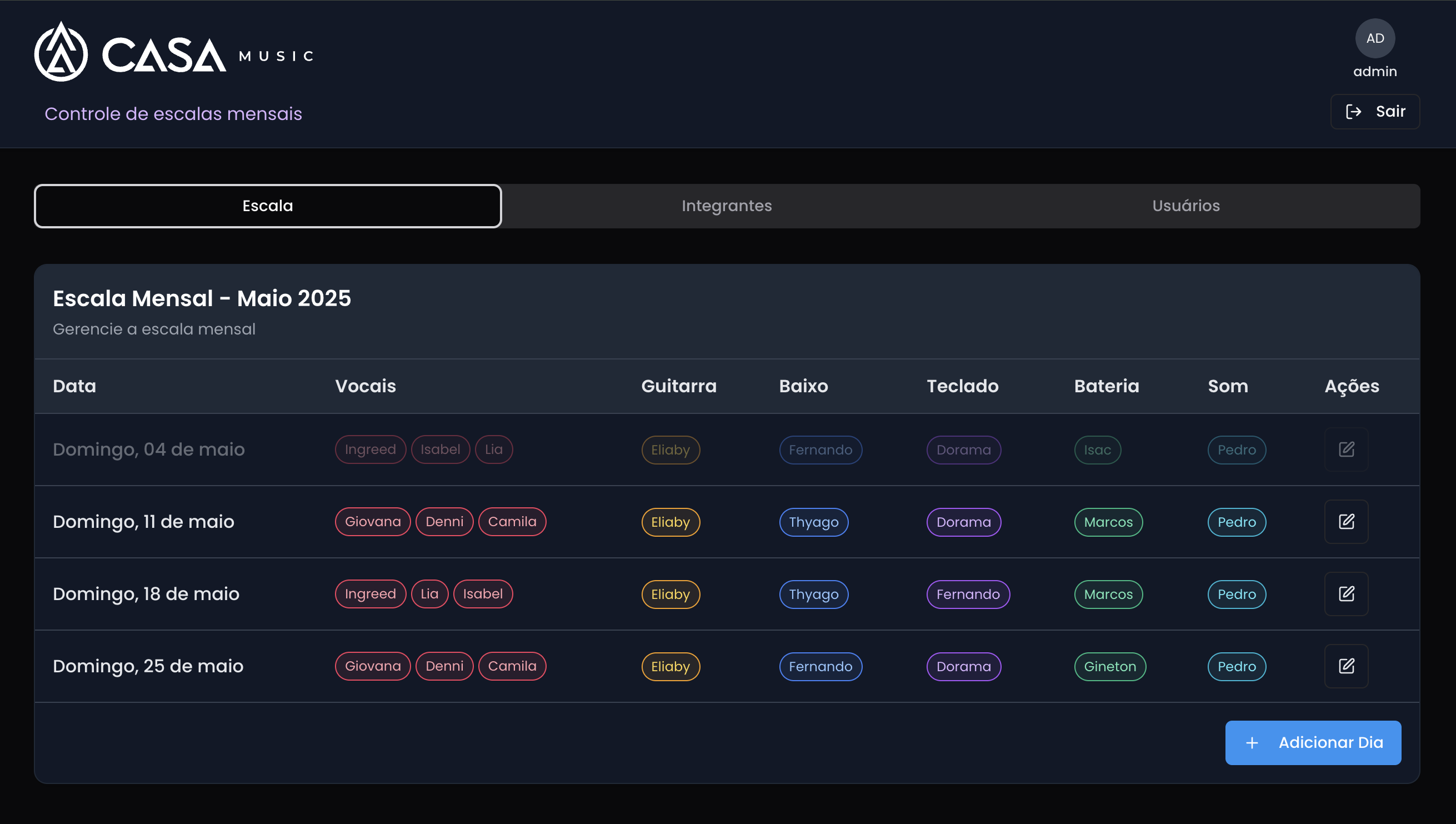Viewport: 1456px width, 824px height.
Task: Open the AD admin avatar
Action: [x=1374, y=38]
